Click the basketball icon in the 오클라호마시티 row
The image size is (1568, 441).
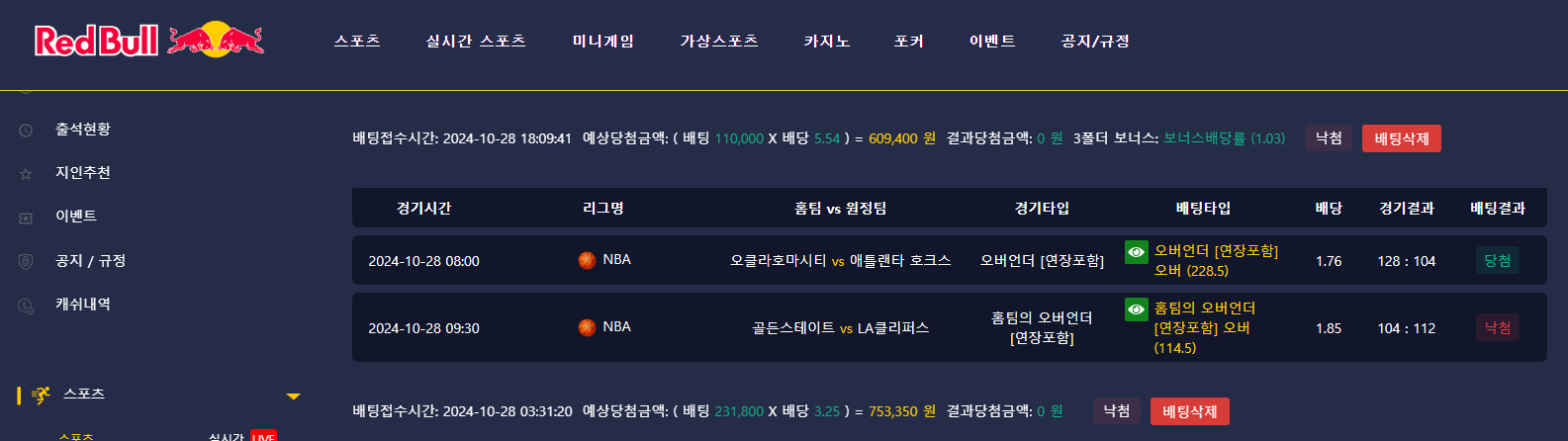coord(587,260)
